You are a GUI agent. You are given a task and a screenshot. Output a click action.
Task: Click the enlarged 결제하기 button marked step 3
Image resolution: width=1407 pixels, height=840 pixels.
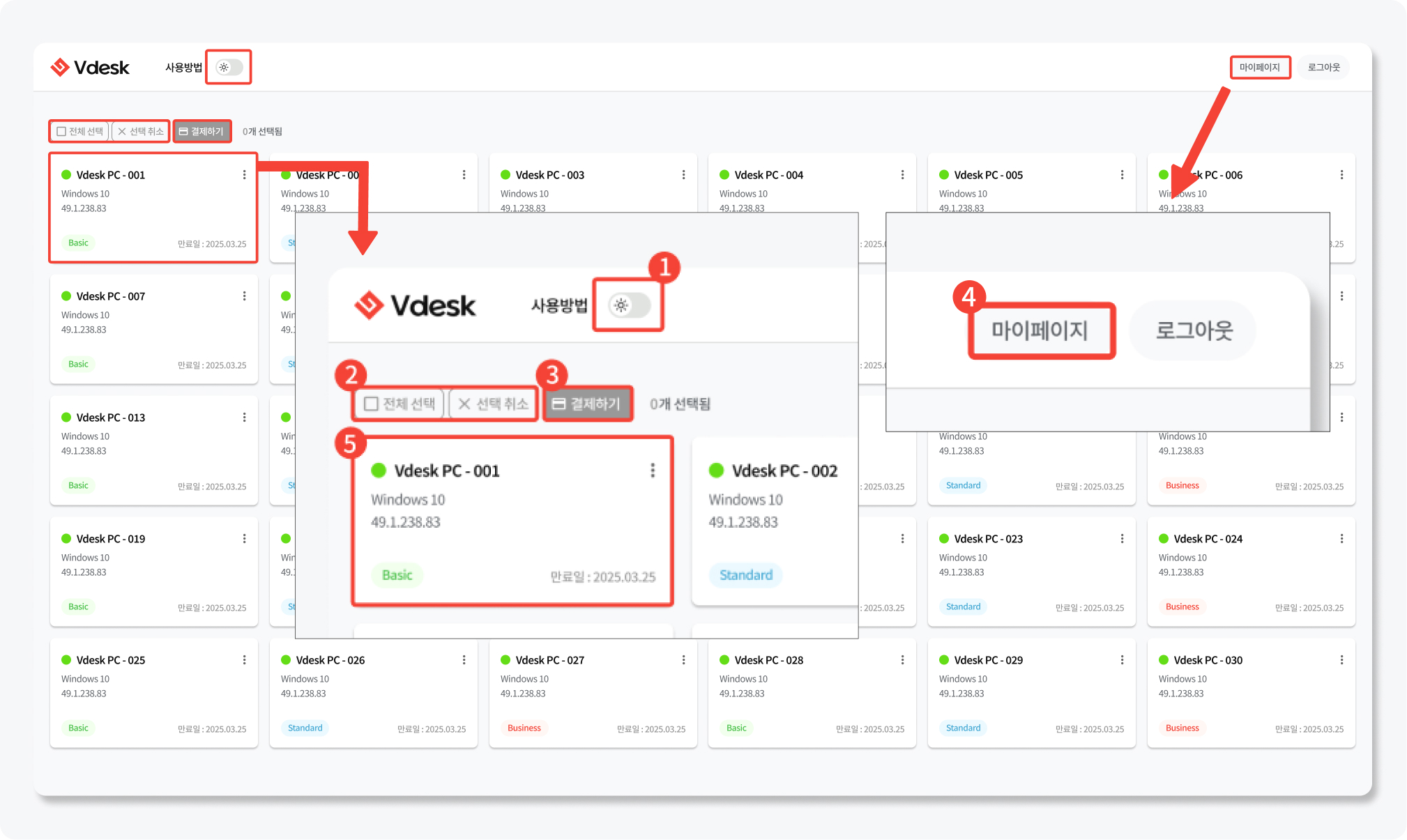[587, 404]
